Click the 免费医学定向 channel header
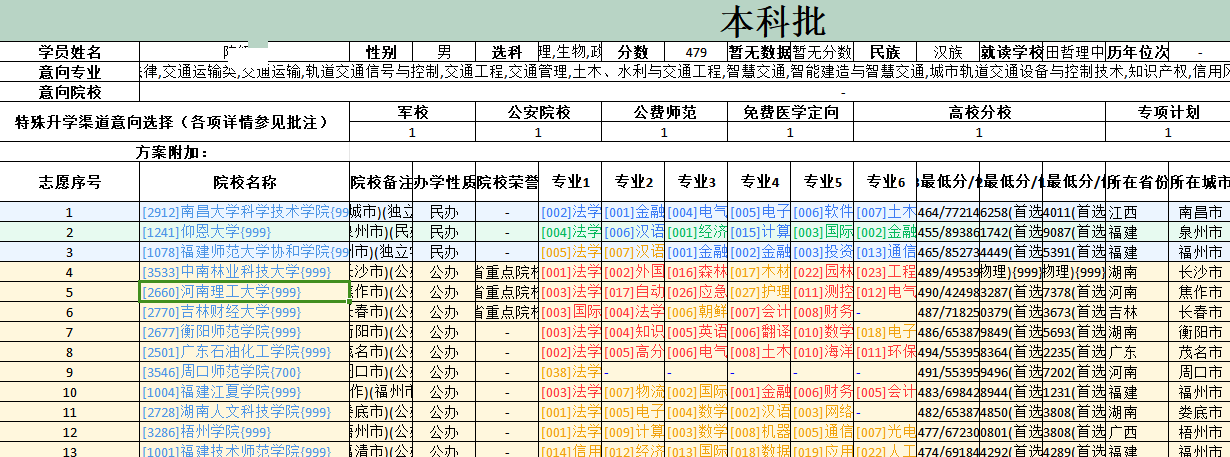 pos(791,112)
